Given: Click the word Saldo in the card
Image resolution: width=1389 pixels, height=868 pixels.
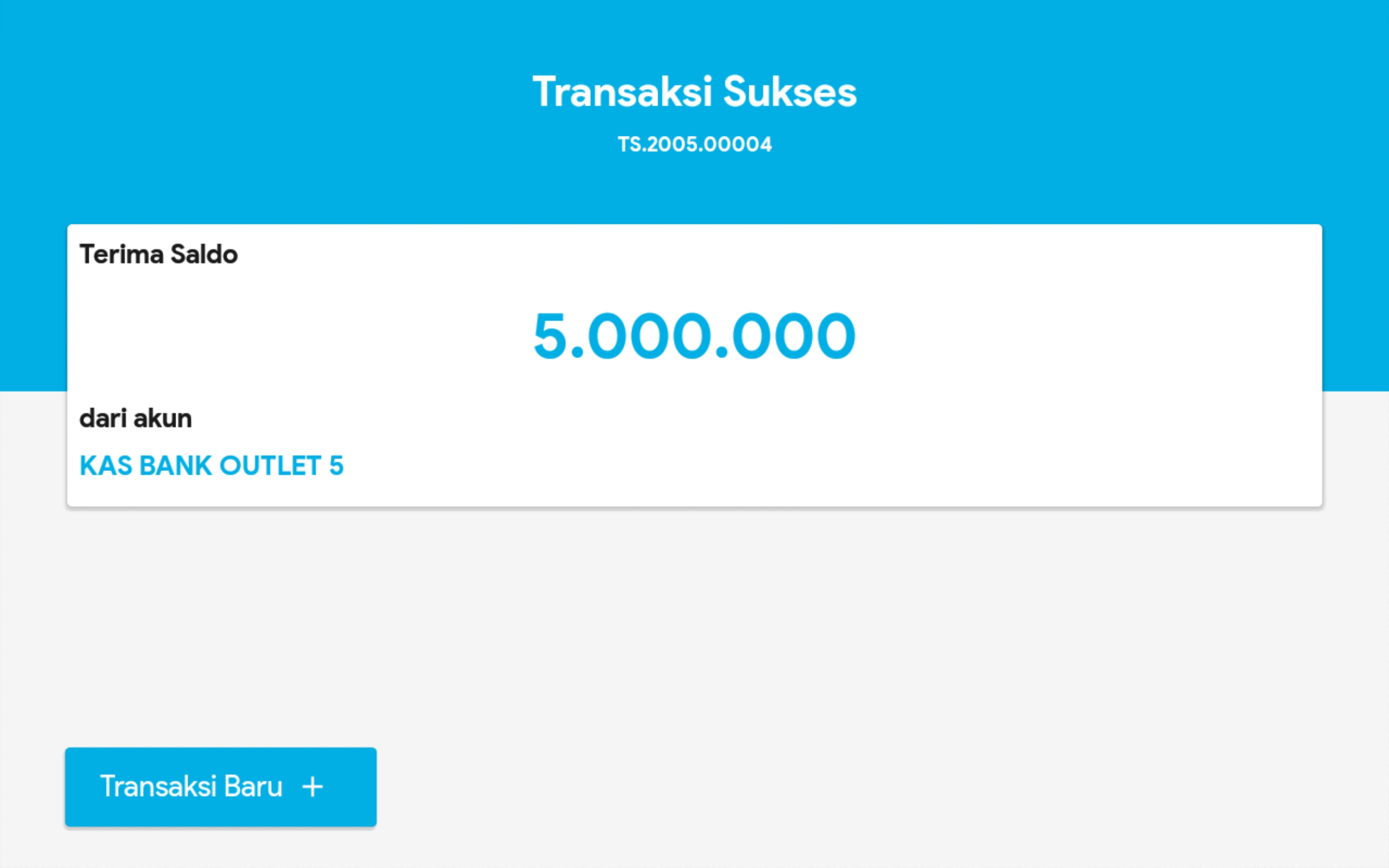Looking at the screenshot, I should click(204, 254).
